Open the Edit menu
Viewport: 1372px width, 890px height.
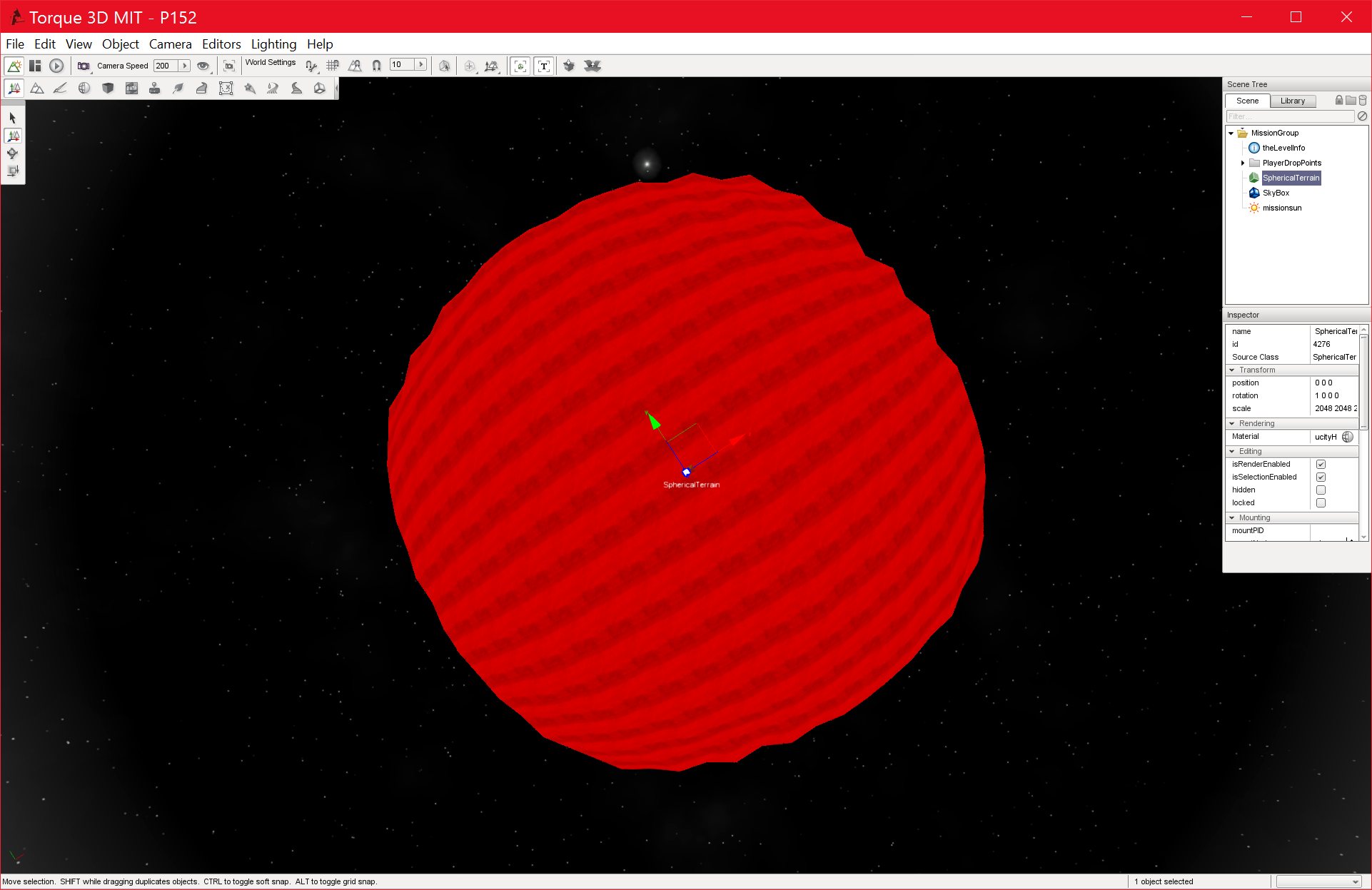click(x=45, y=44)
